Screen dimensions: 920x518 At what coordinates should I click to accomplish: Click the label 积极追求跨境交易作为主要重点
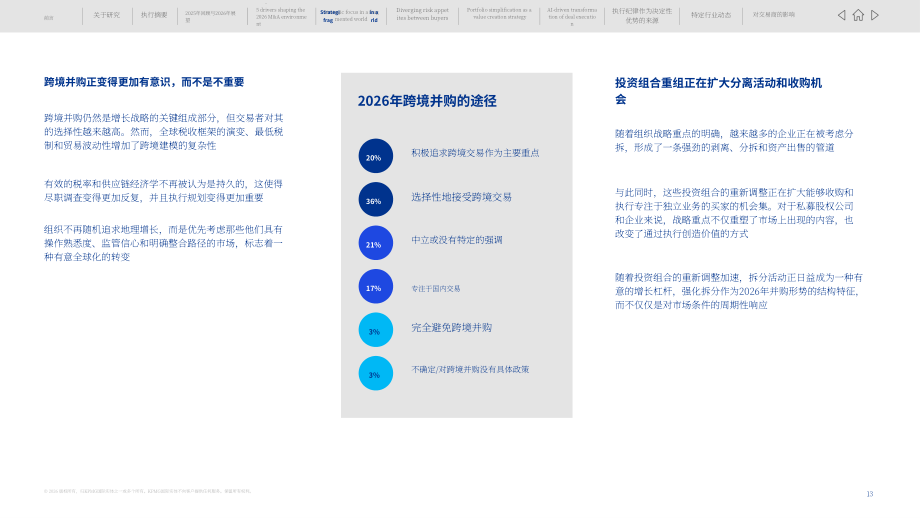click(x=475, y=153)
